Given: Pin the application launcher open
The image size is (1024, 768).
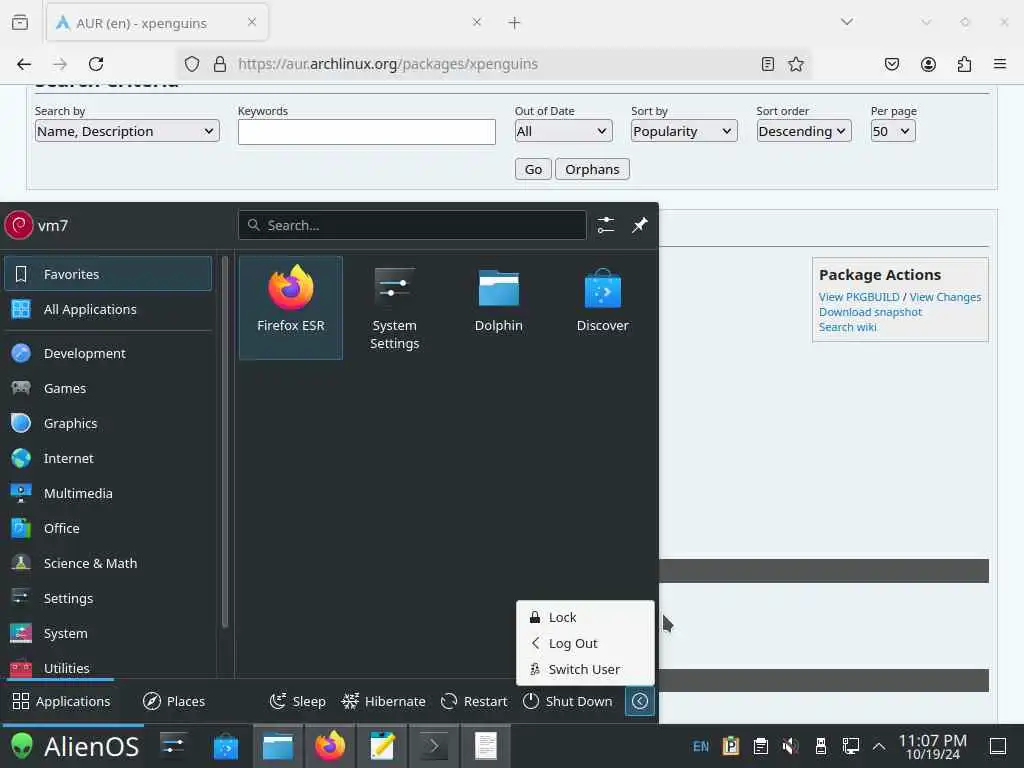Looking at the screenshot, I should [639, 225].
